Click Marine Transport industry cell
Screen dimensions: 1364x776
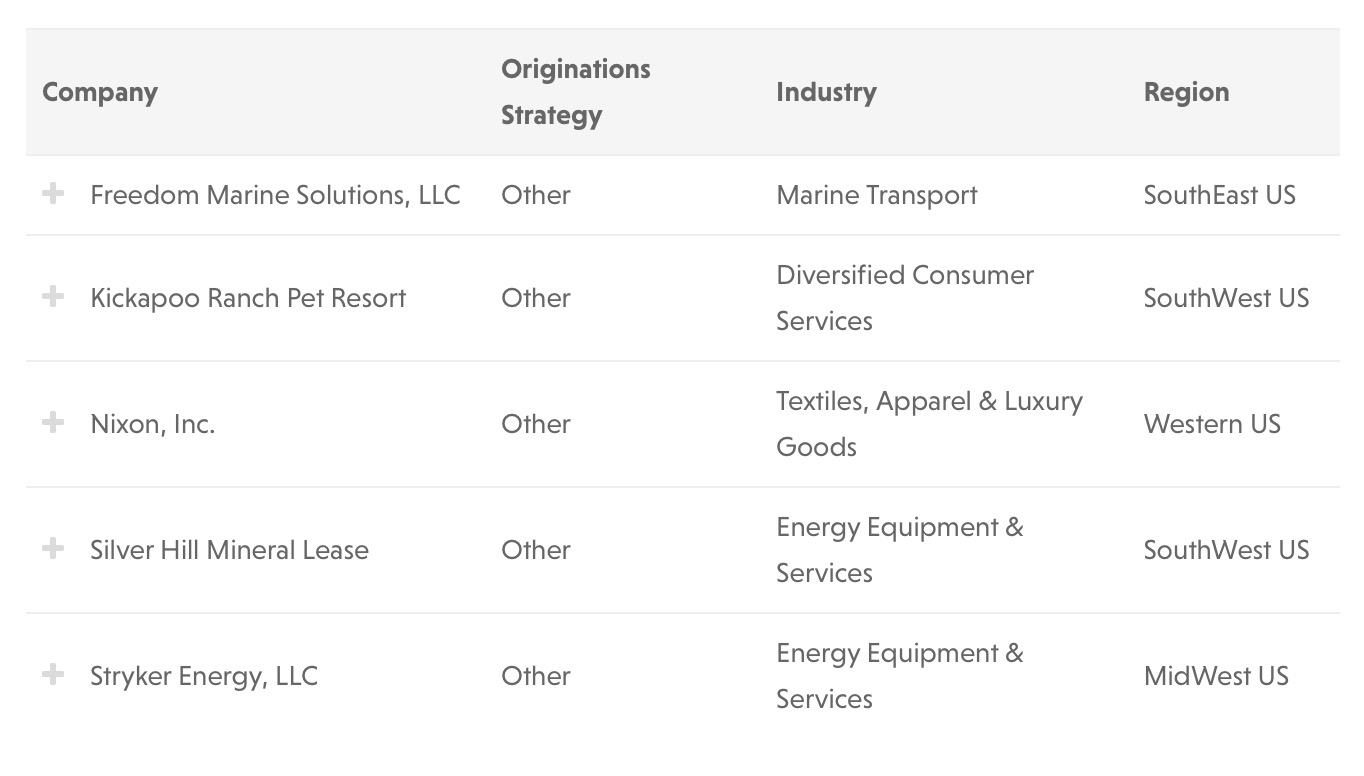(x=877, y=195)
